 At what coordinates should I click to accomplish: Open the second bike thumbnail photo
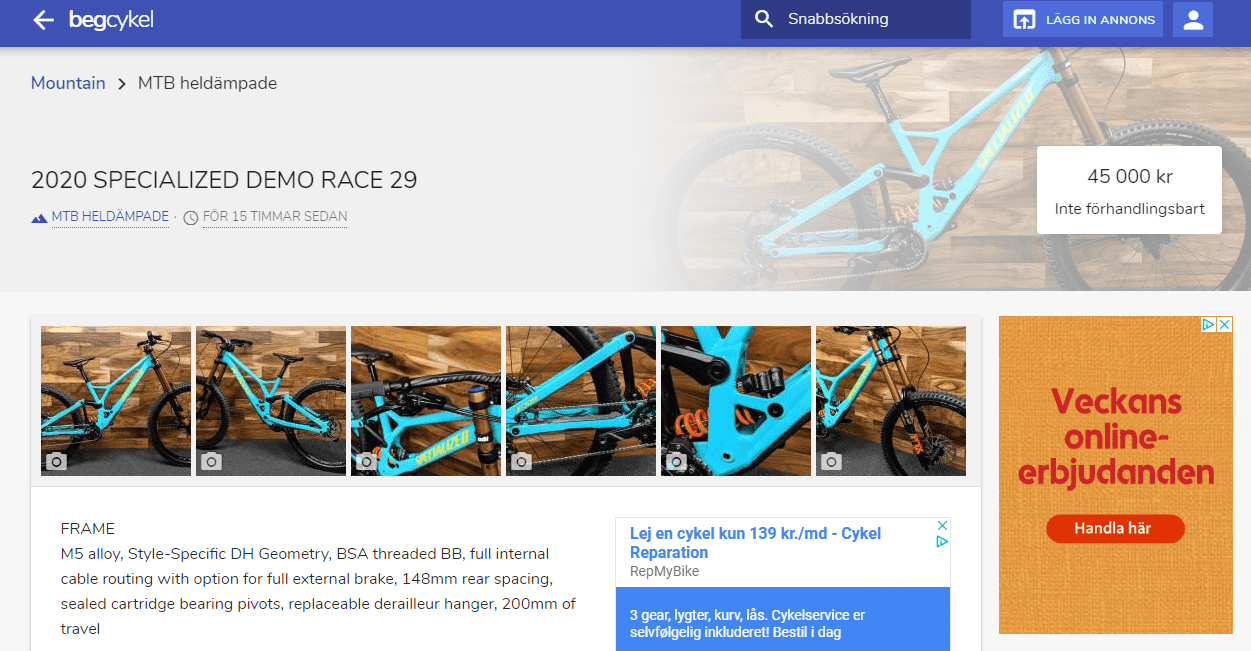pos(271,401)
